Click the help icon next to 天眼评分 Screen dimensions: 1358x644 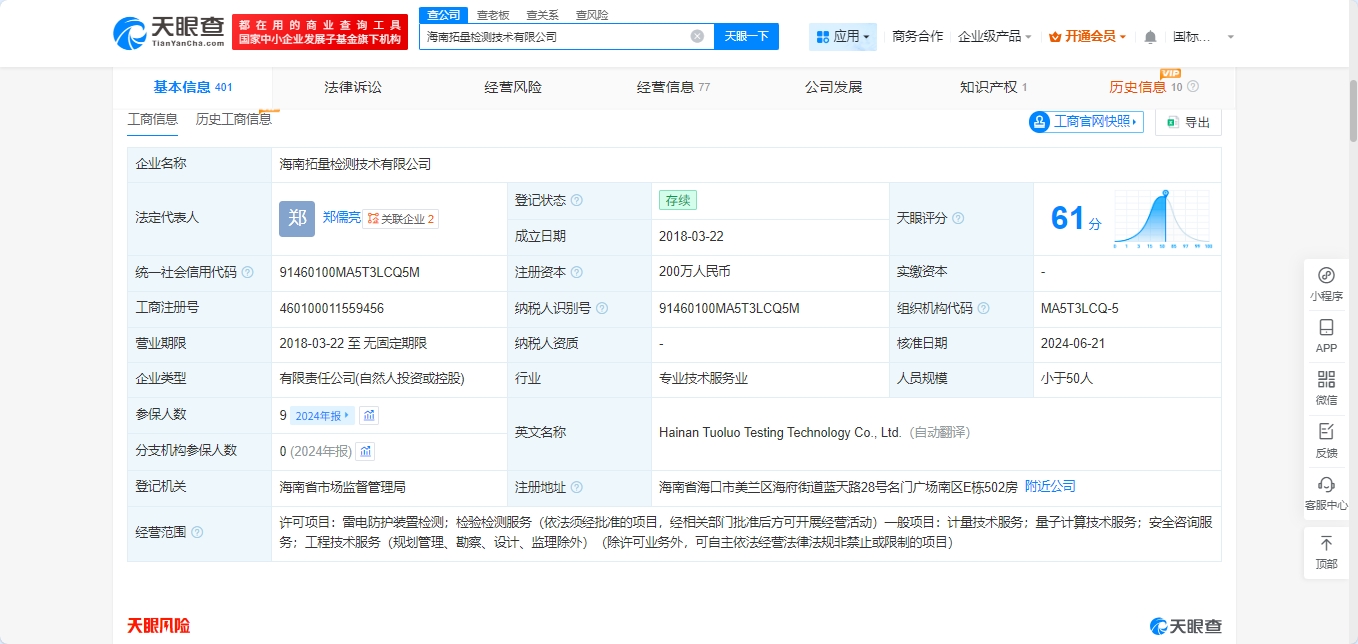pos(958,219)
